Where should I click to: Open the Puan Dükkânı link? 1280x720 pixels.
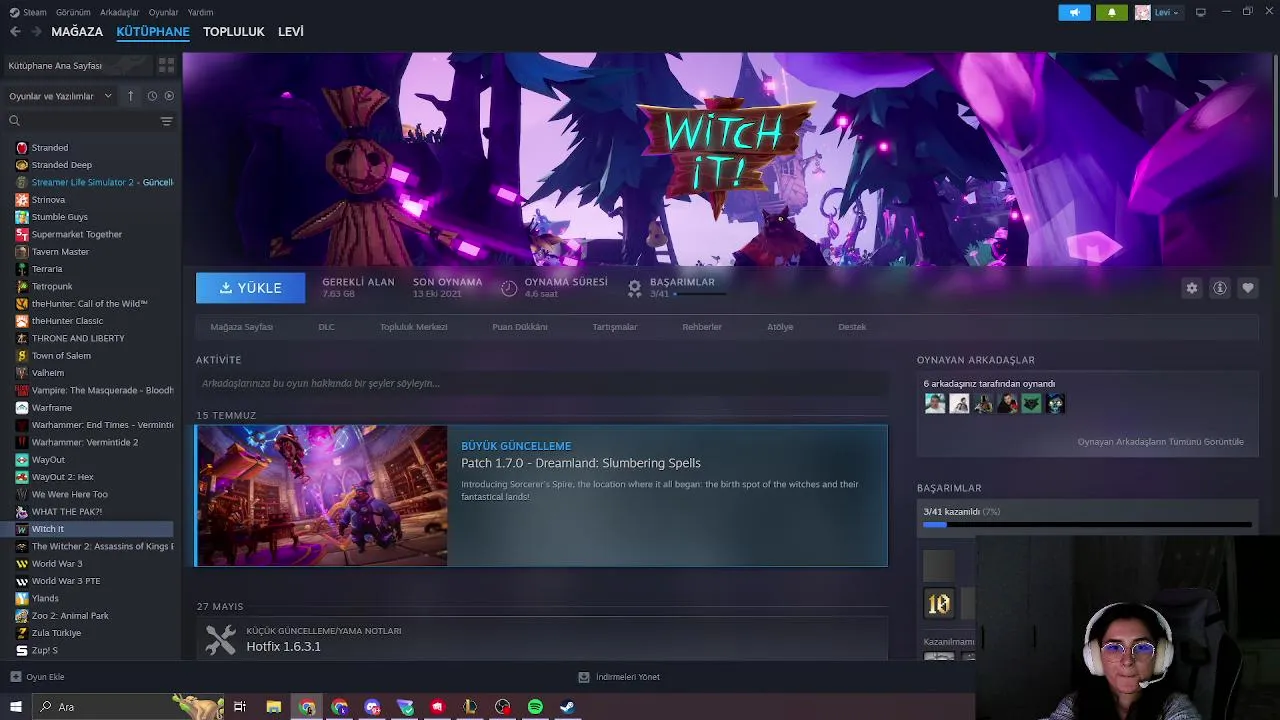[x=520, y=327]
